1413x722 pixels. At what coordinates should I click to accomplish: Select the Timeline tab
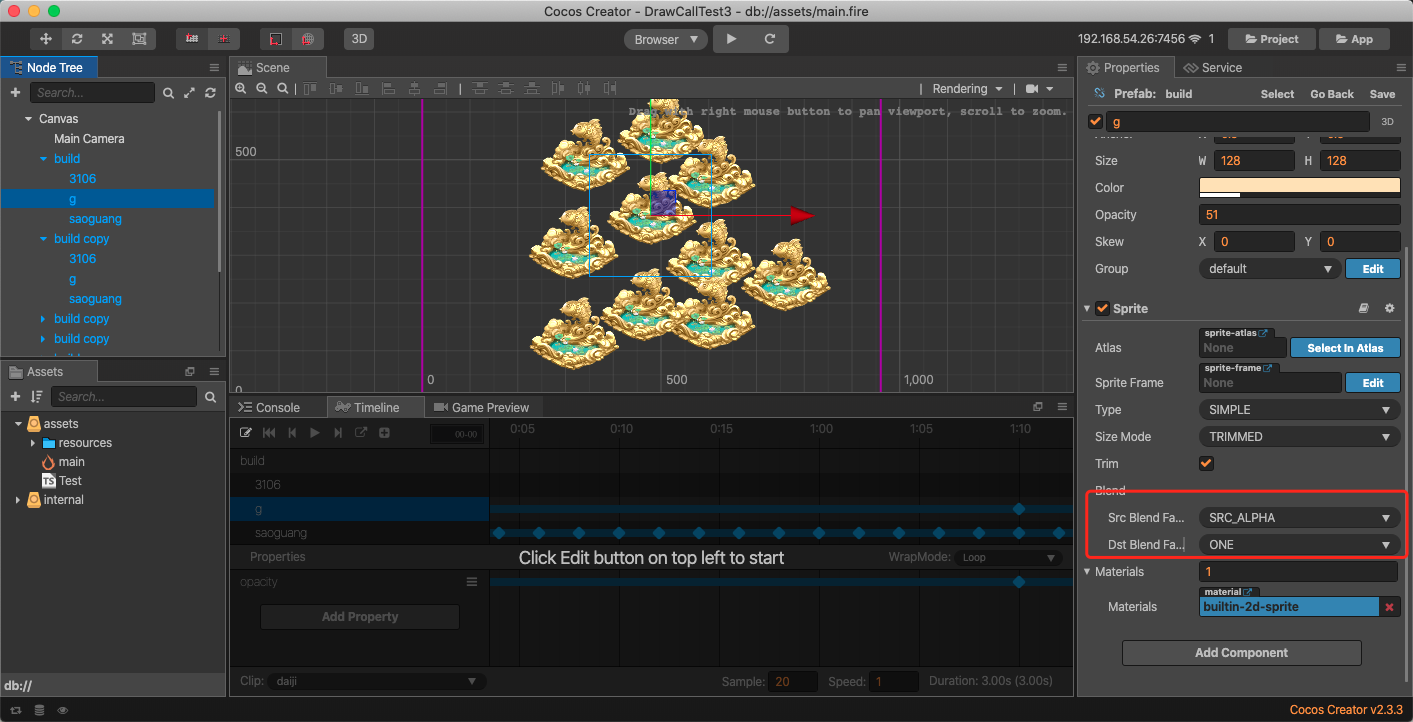pos(376,407)
